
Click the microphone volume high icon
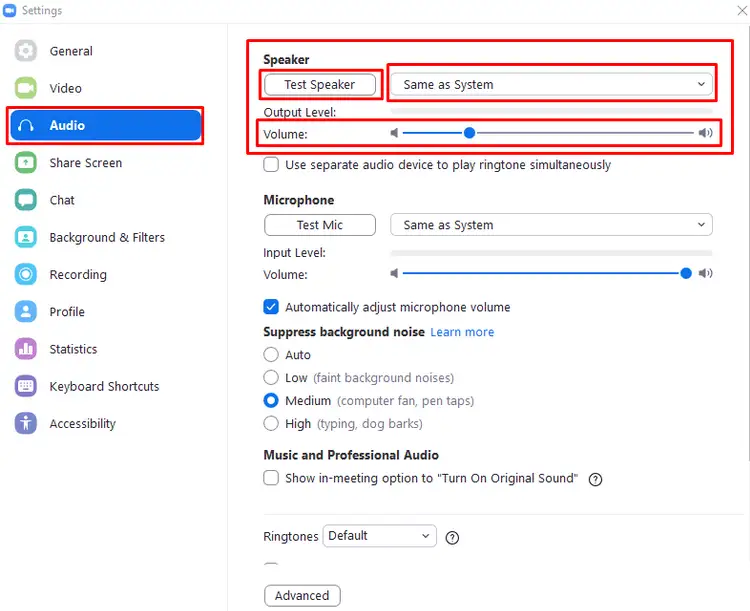click(706, 273)
